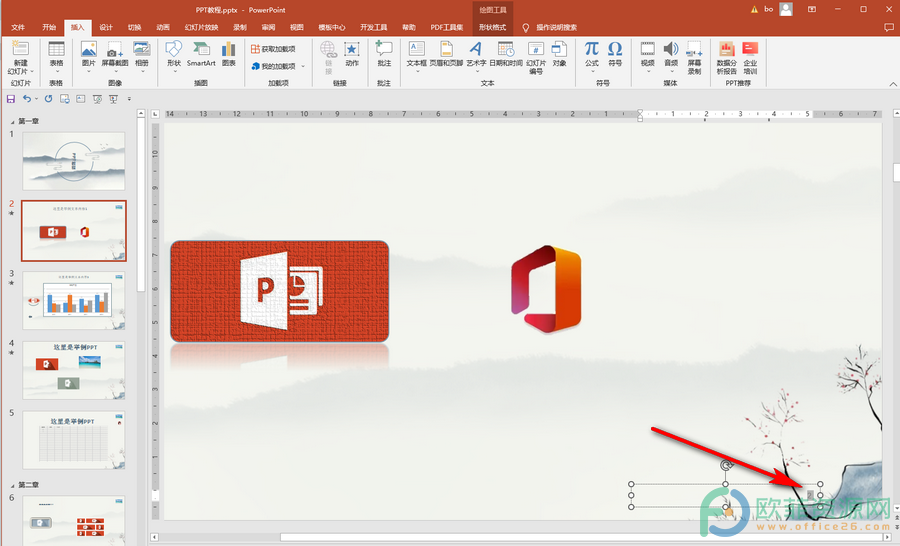This screenshot has width=900, height=546.
Task: Click 我的加载项 (My Add-ins)
Action: 273,66
